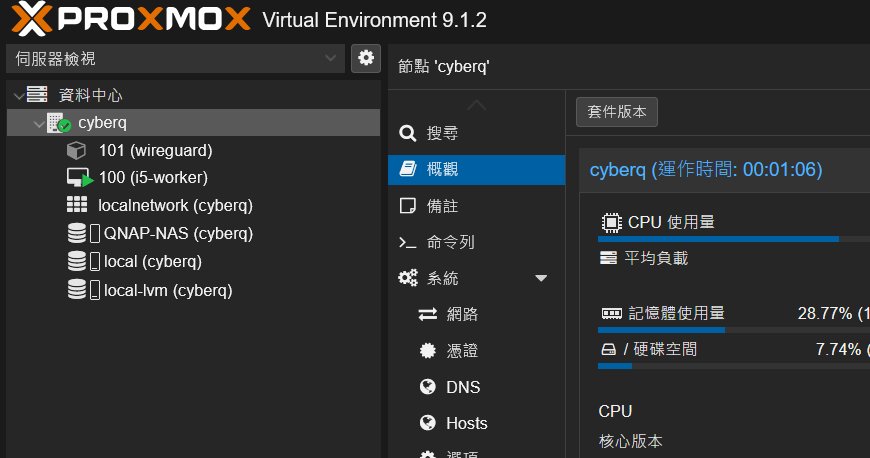The width and height of the screenshot is (870, 458).
Task: Collapse the 資料中心 tree node
Action: (x=18, y=95)
